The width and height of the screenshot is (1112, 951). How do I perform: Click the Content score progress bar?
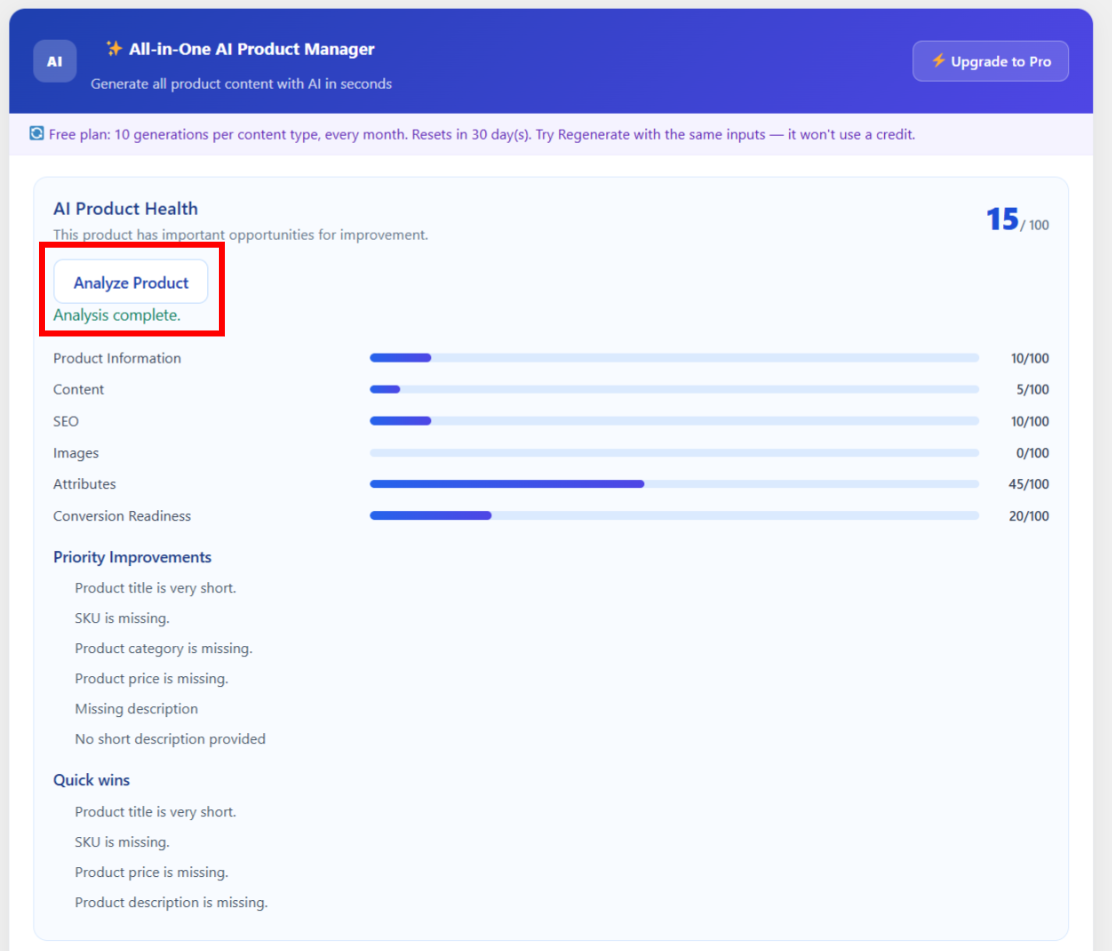674,389
